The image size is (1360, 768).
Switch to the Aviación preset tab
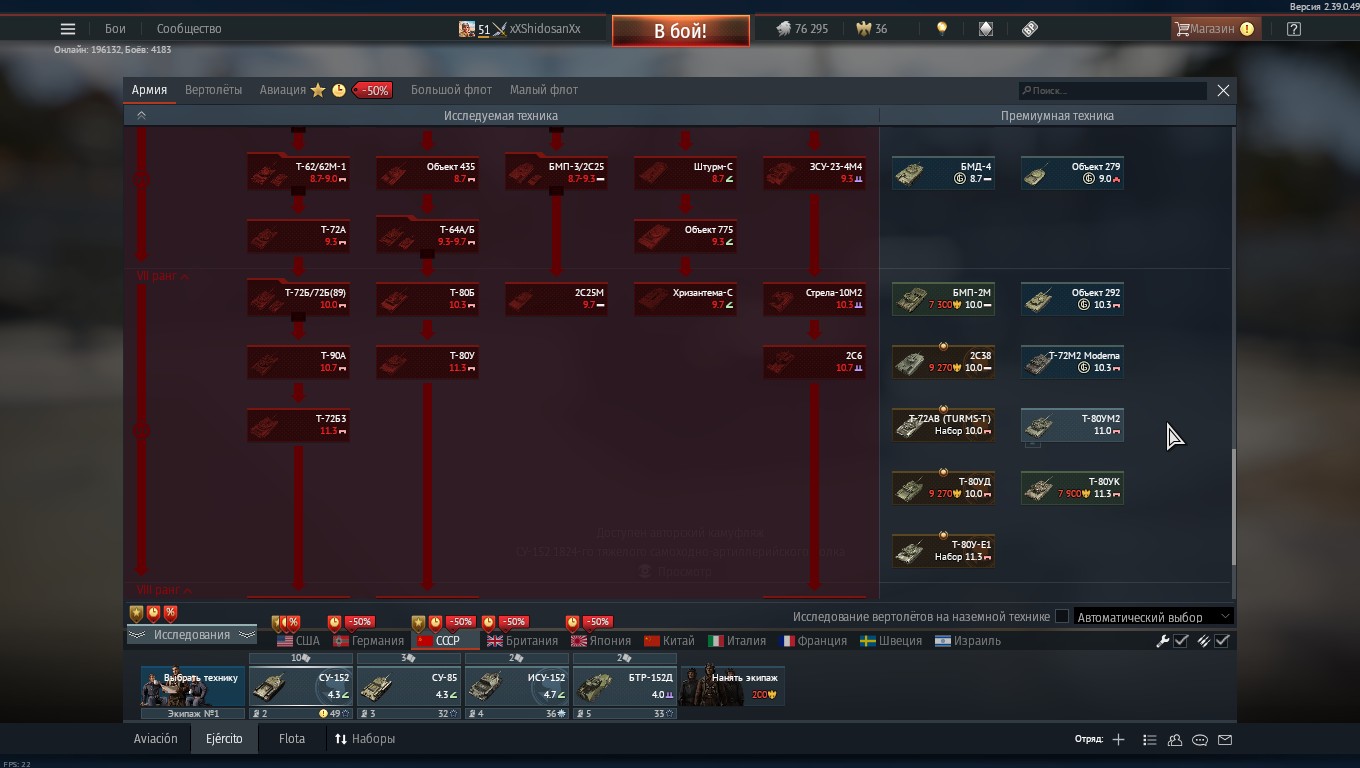click(156, 740)
